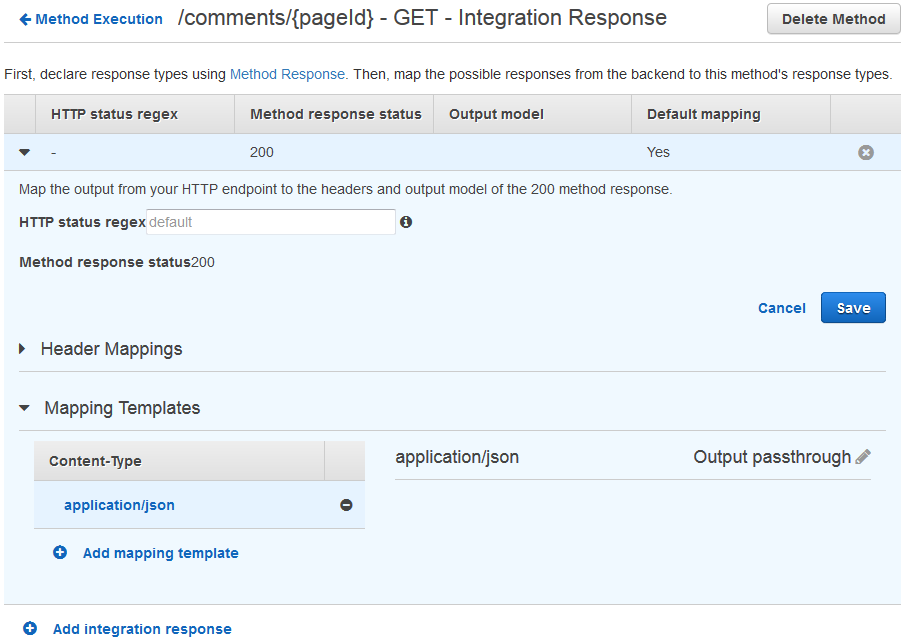Click the info icon beside regex field
This screenshot has width=912, height=641.
coord(406,222)
